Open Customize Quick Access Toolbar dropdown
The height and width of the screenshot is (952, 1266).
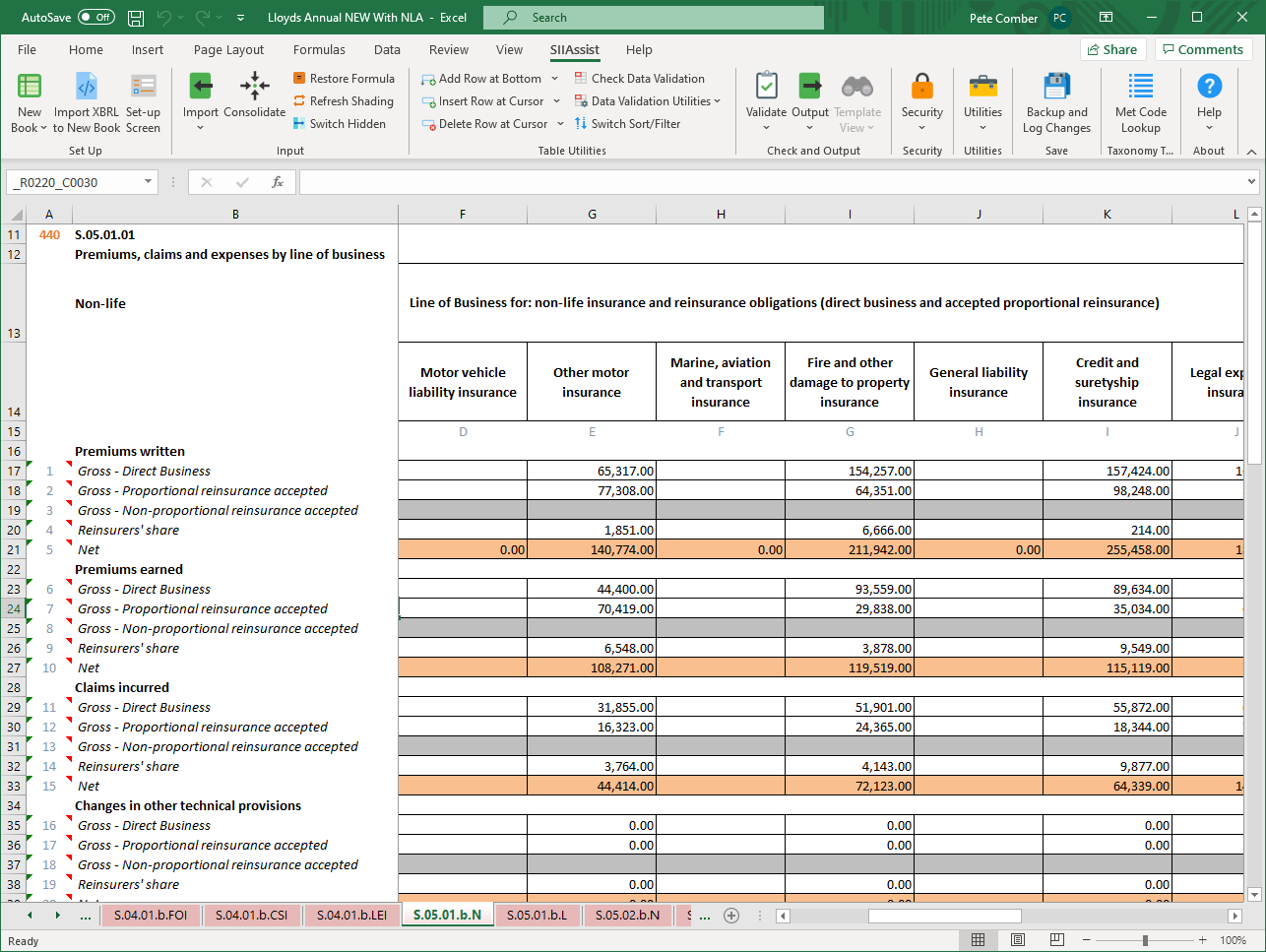(242, 18)
